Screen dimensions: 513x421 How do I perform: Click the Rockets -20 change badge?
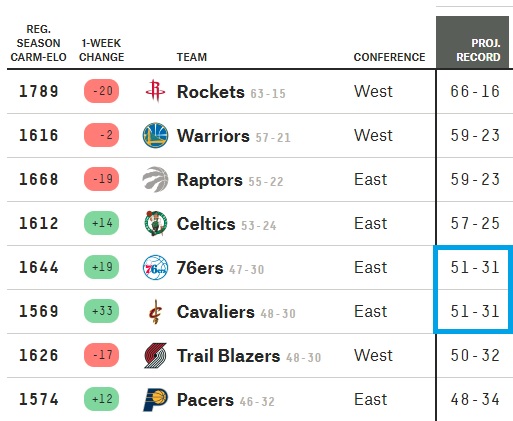tap(101, 91)
